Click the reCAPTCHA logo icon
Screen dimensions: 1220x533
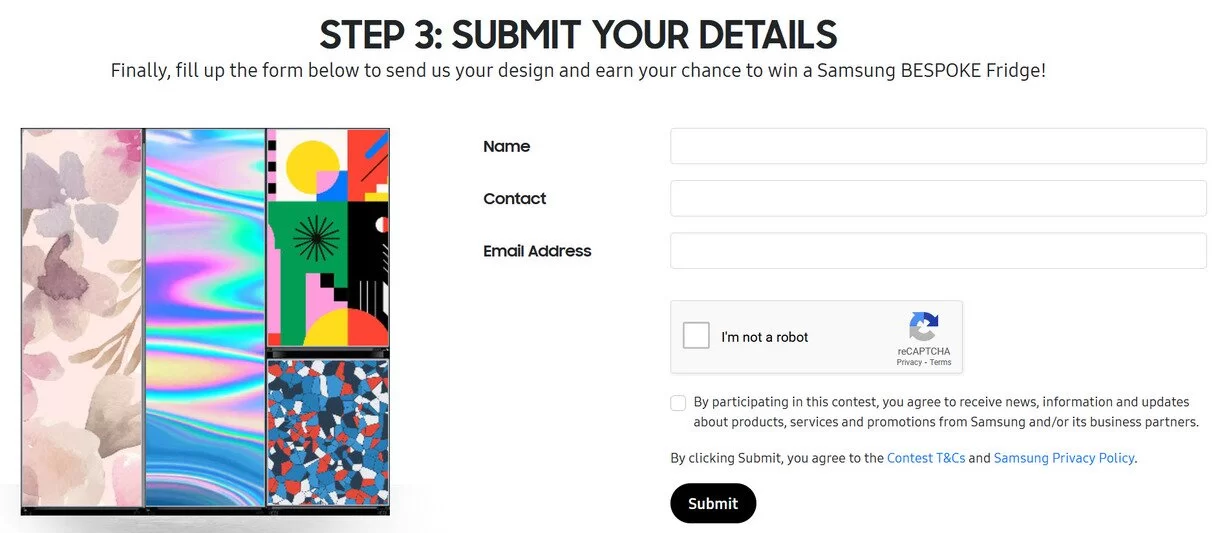tap(924, 326)
